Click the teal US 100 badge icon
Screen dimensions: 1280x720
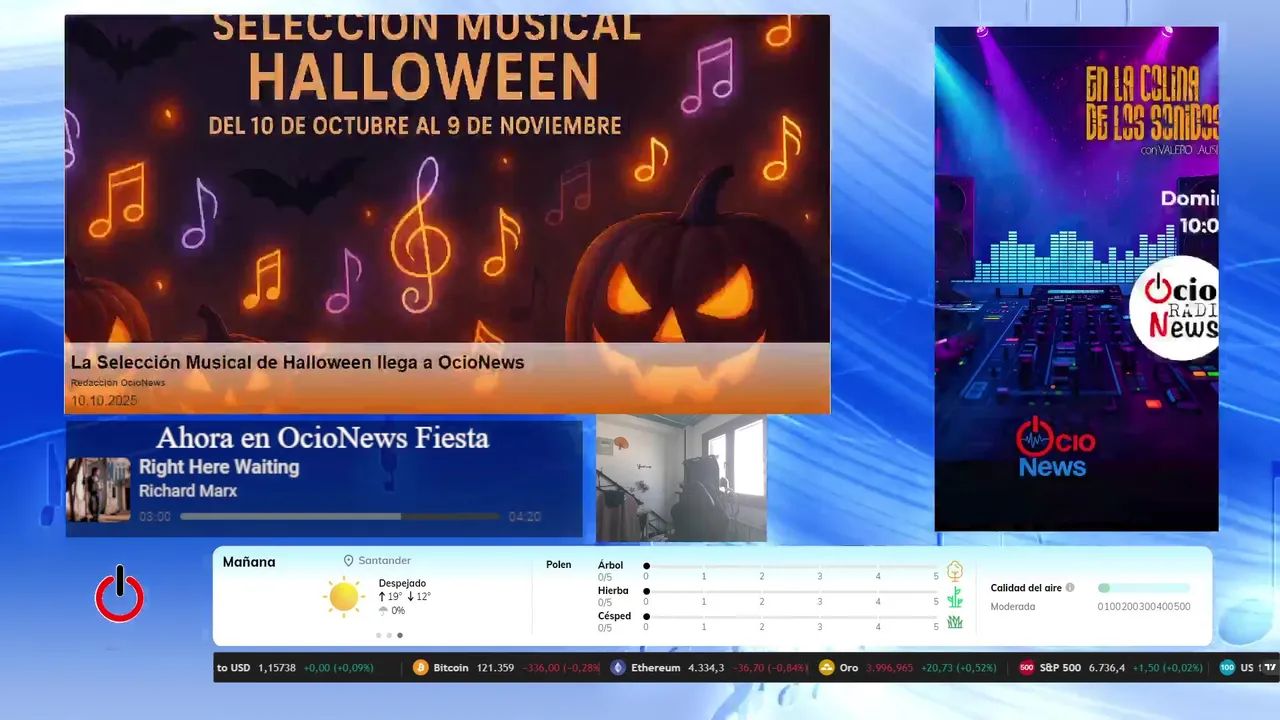1227,668
